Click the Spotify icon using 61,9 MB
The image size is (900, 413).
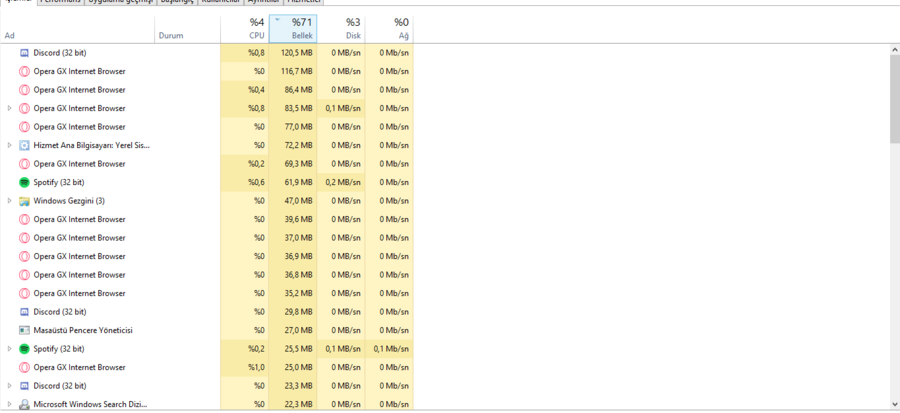pyautogui.click(x=25, y=182)
